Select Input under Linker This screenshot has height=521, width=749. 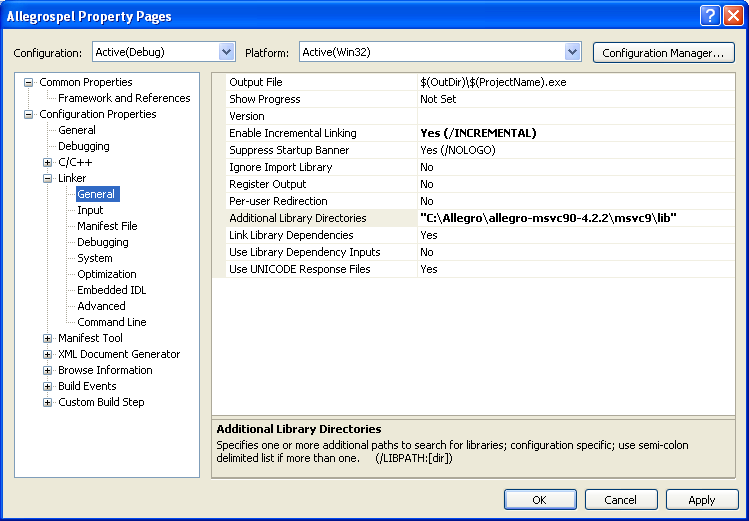coord(90,210)
